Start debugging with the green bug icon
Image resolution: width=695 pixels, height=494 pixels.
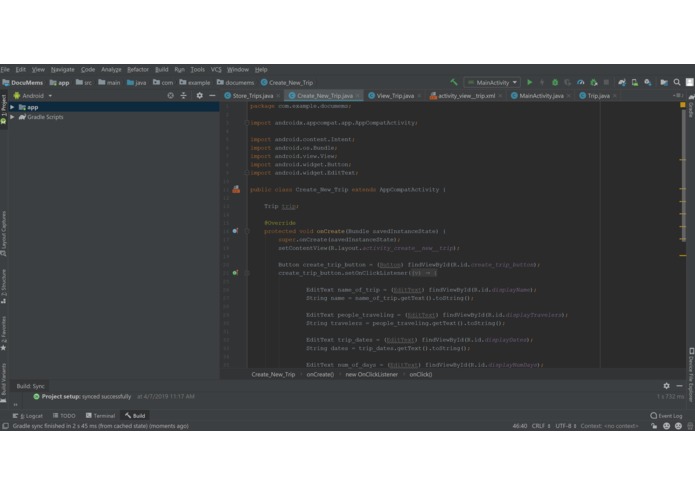tap(554, 82)
